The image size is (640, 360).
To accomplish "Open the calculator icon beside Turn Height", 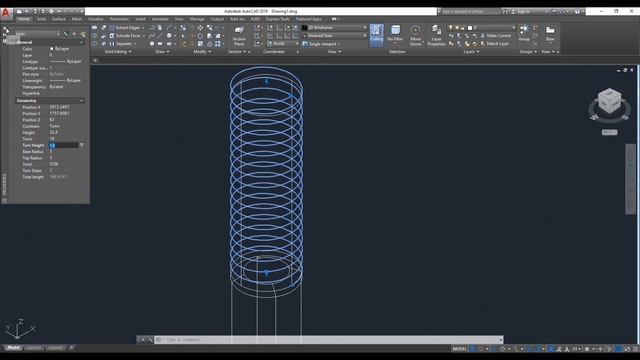I will click(x=82, y=145).
